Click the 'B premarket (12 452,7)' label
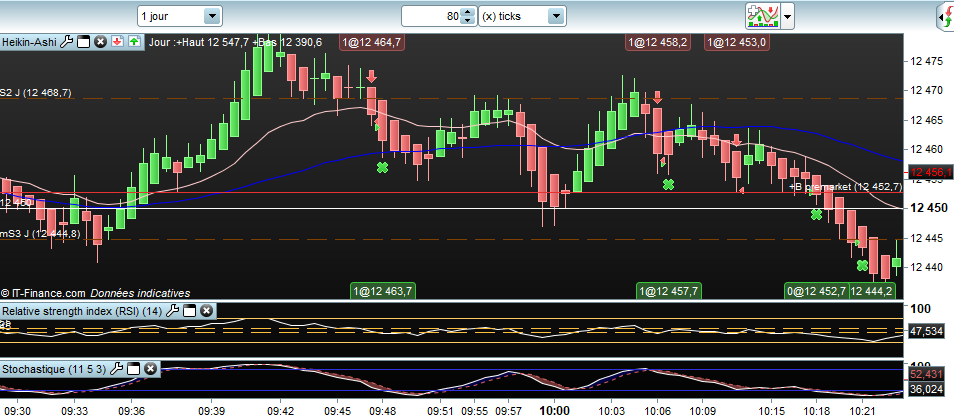The image size is (954, 419). click(846, 187)
